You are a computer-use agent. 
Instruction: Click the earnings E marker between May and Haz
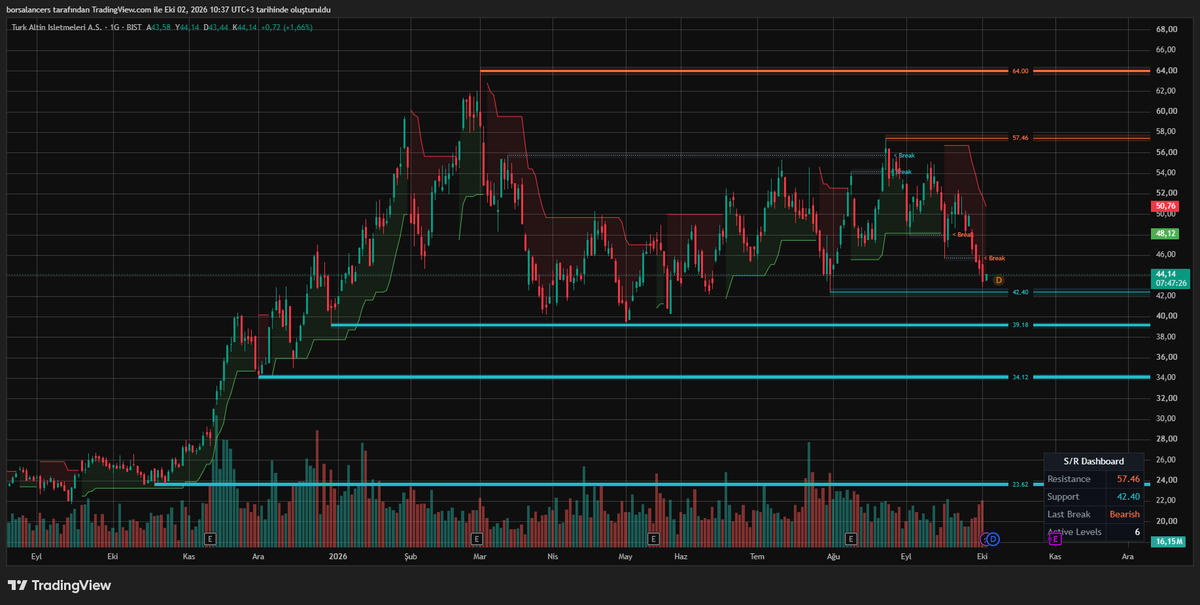pos(653,538)
